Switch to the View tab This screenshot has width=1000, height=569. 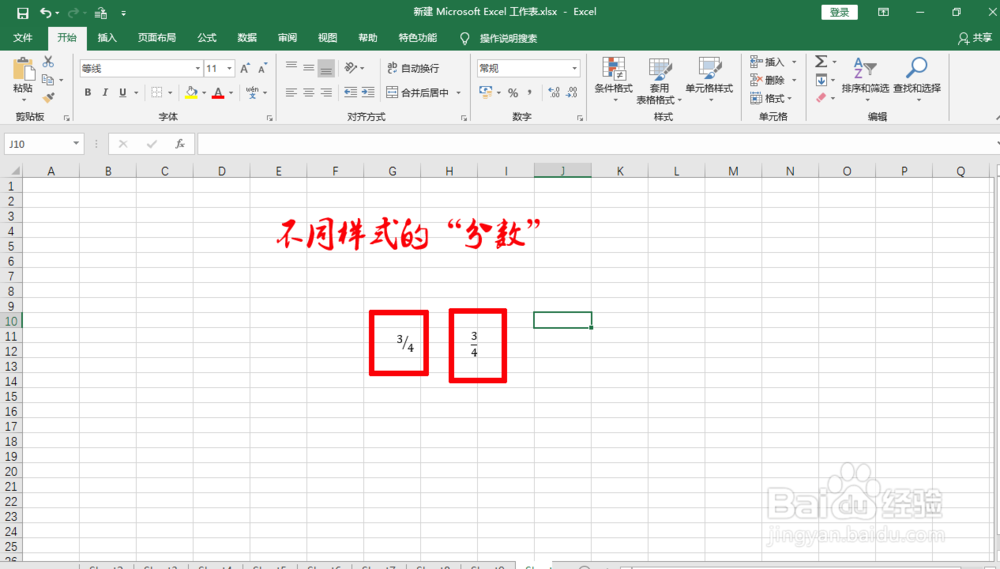327,38
